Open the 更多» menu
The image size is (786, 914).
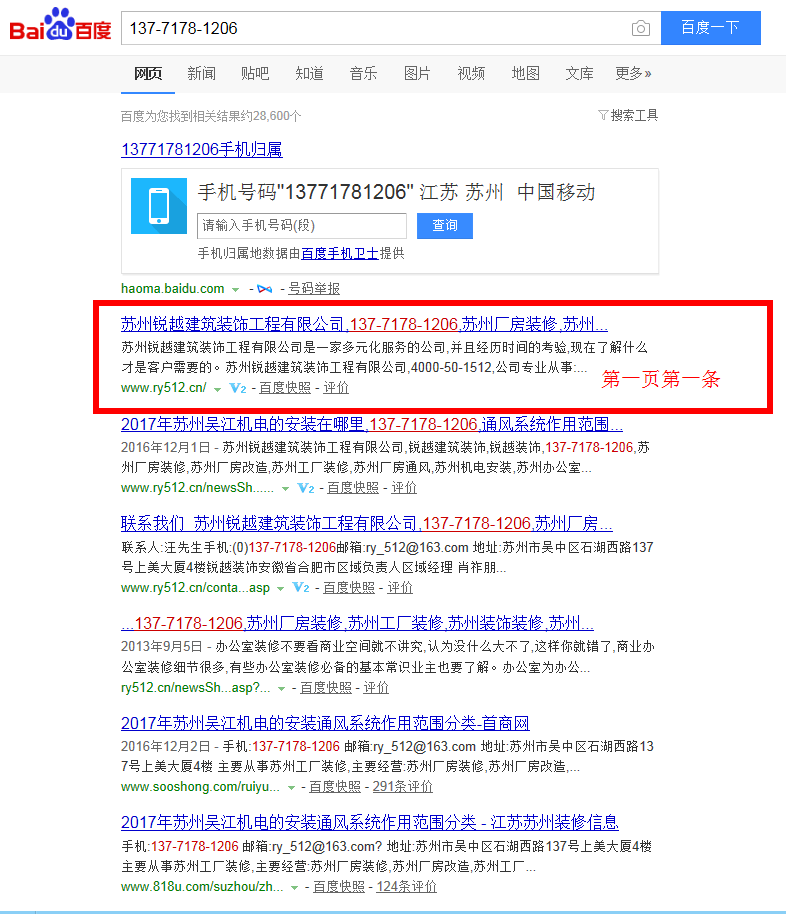coord(633,73)
